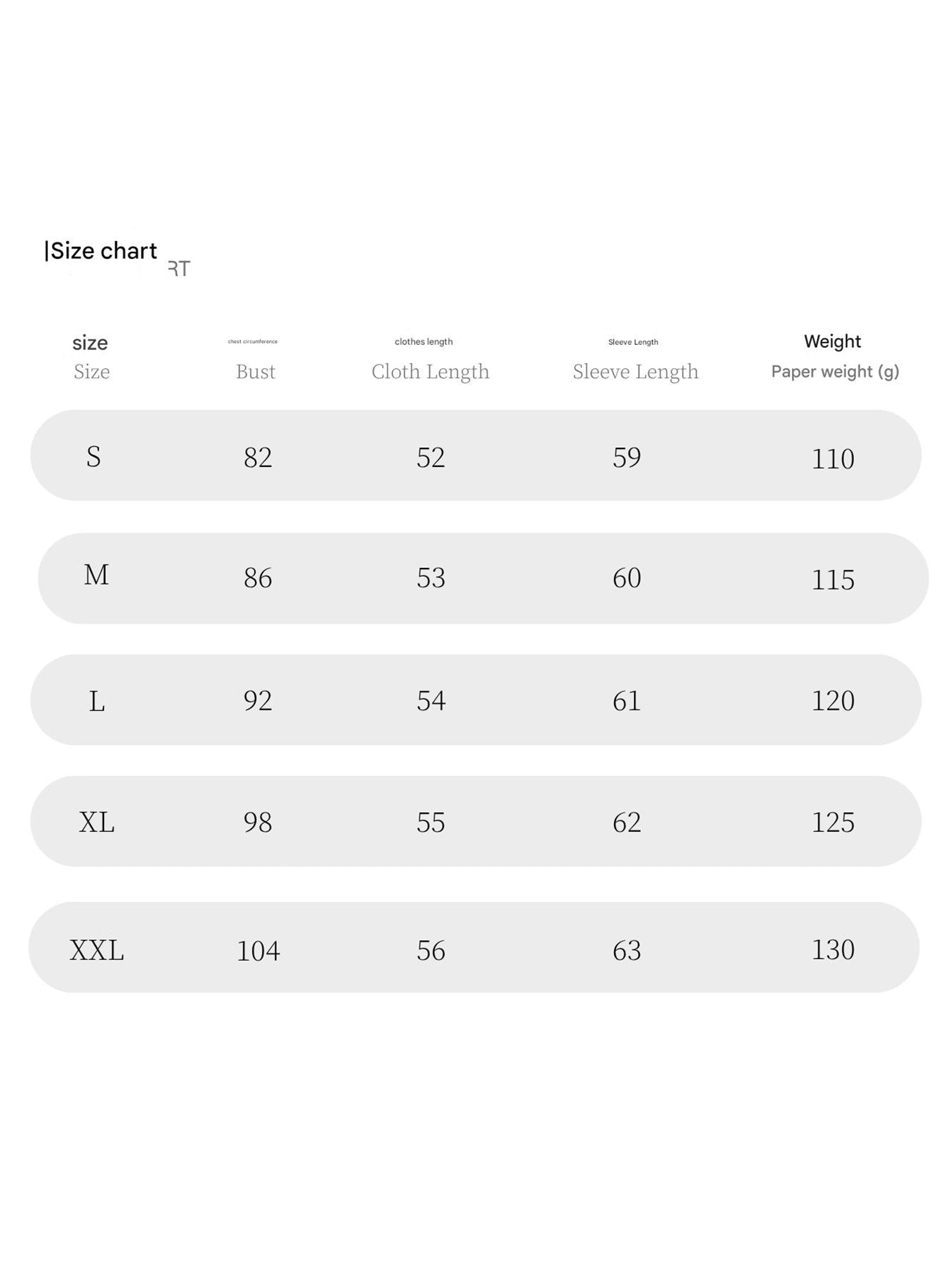Click the "Bust" column header
Image resolution: width=952 pixels, height=1263 pixels.
tap(255, 371)
